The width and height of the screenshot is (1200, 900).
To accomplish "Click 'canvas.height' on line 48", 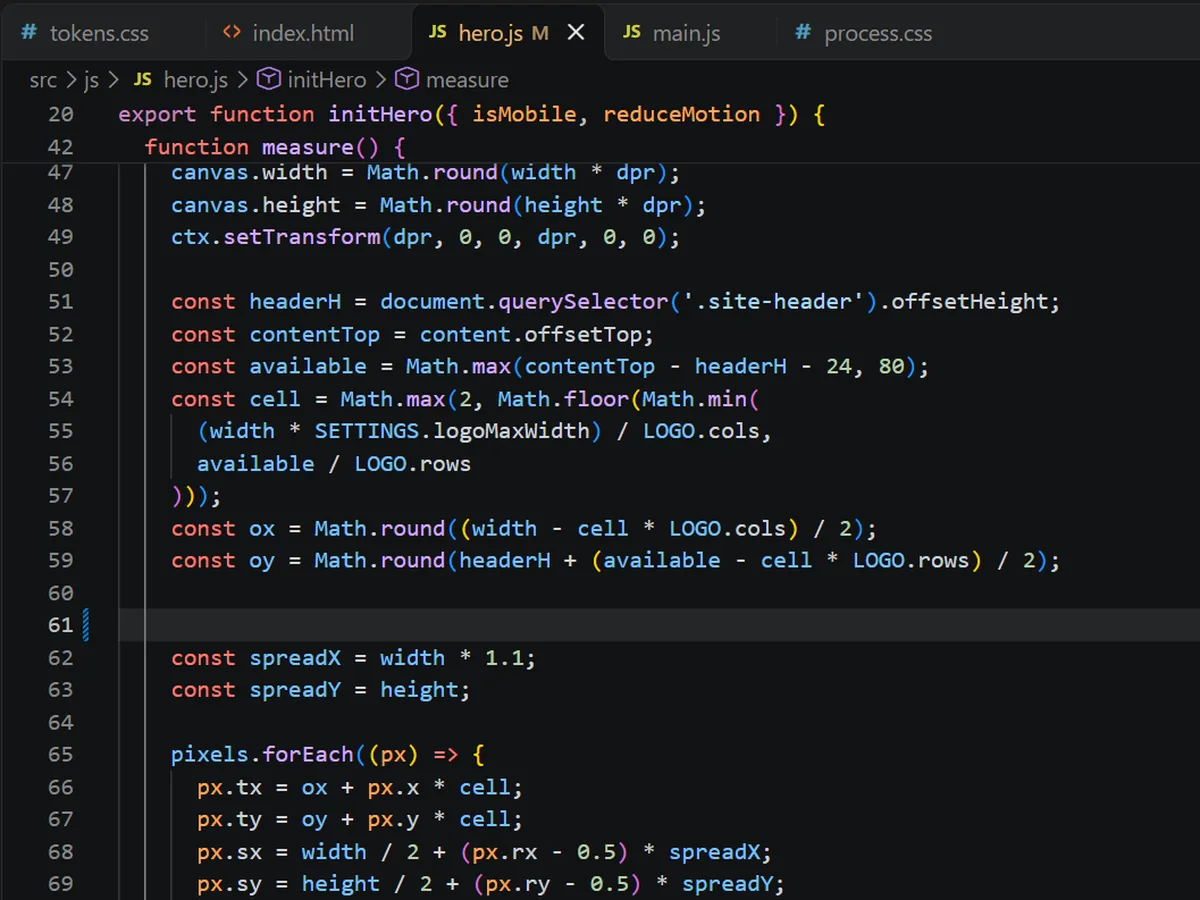I will coord(256,205).
